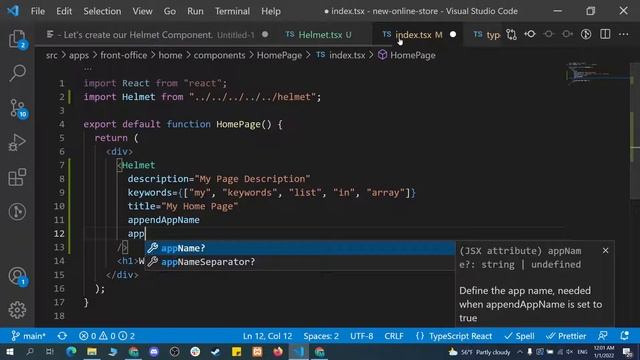Image resolution: width=640 pixels, height=360 pixels.
Task: Click the Prettier status bar item
Action: [x=566, y=336]
